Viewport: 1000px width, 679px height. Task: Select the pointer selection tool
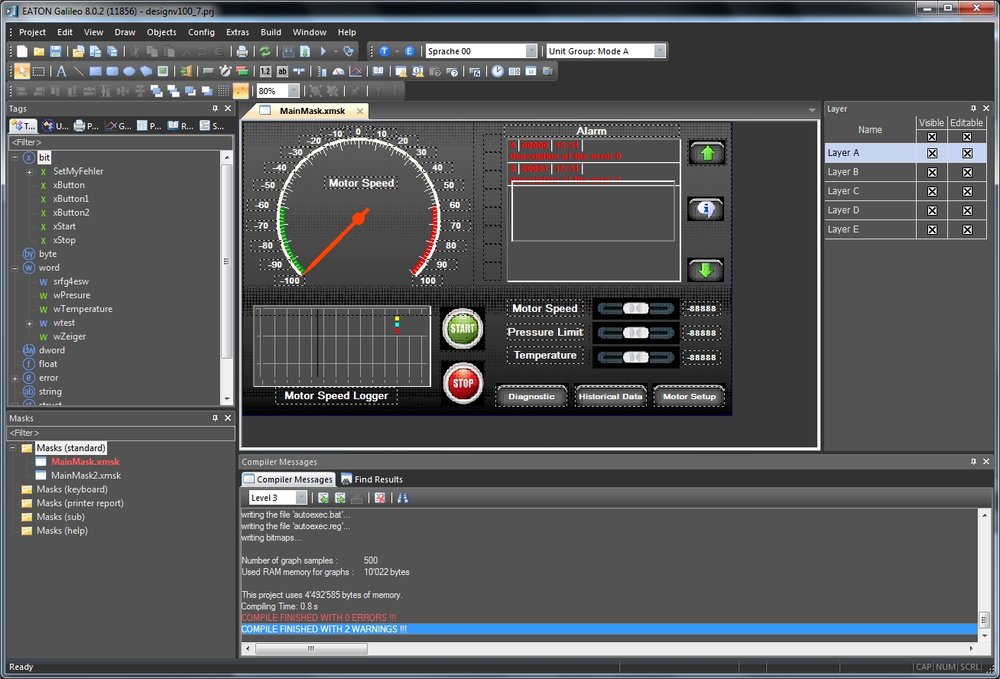pyautogui.click(x=22, y=71)
